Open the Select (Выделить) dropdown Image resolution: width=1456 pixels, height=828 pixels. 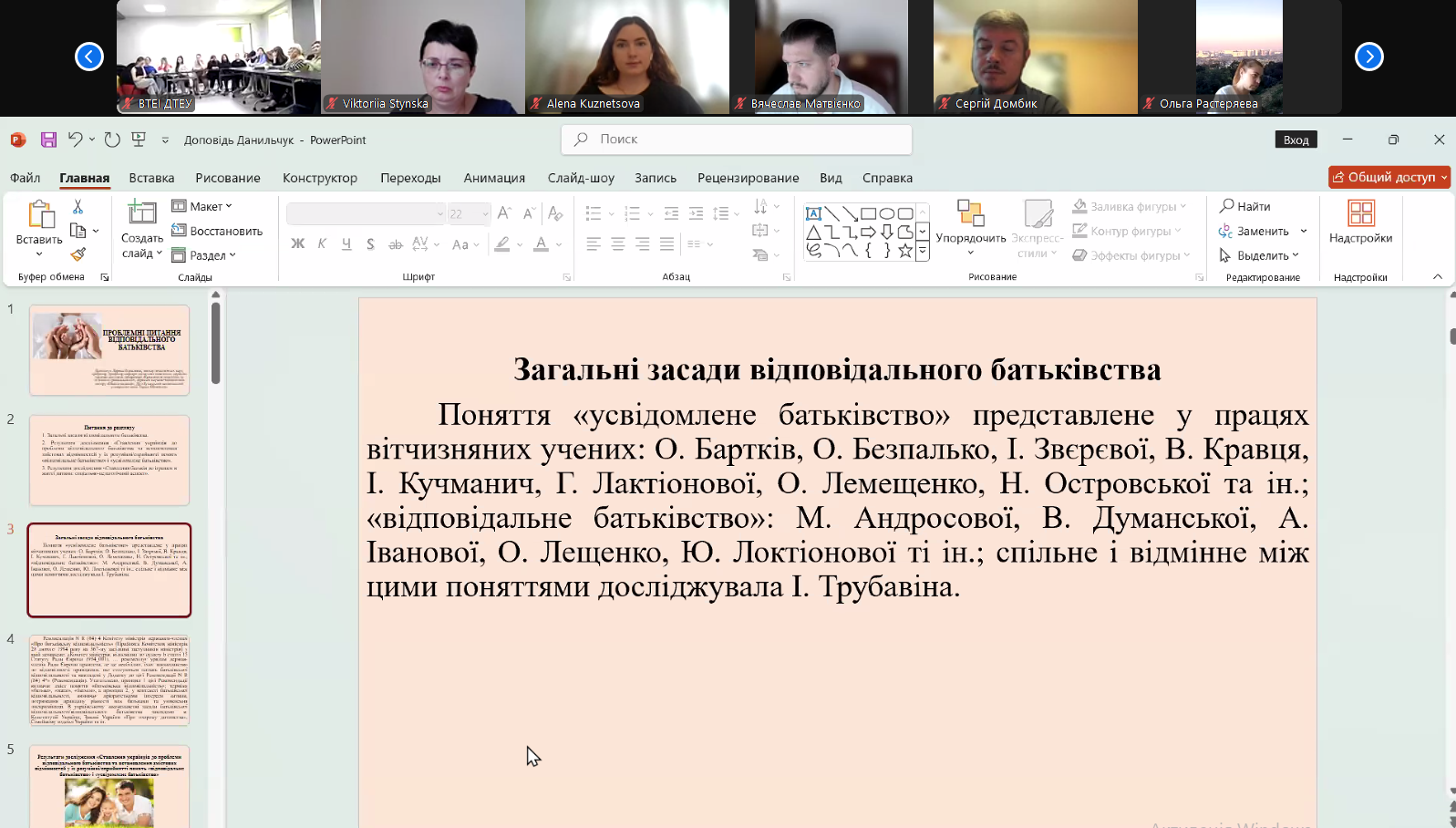tap(1259, 255)
